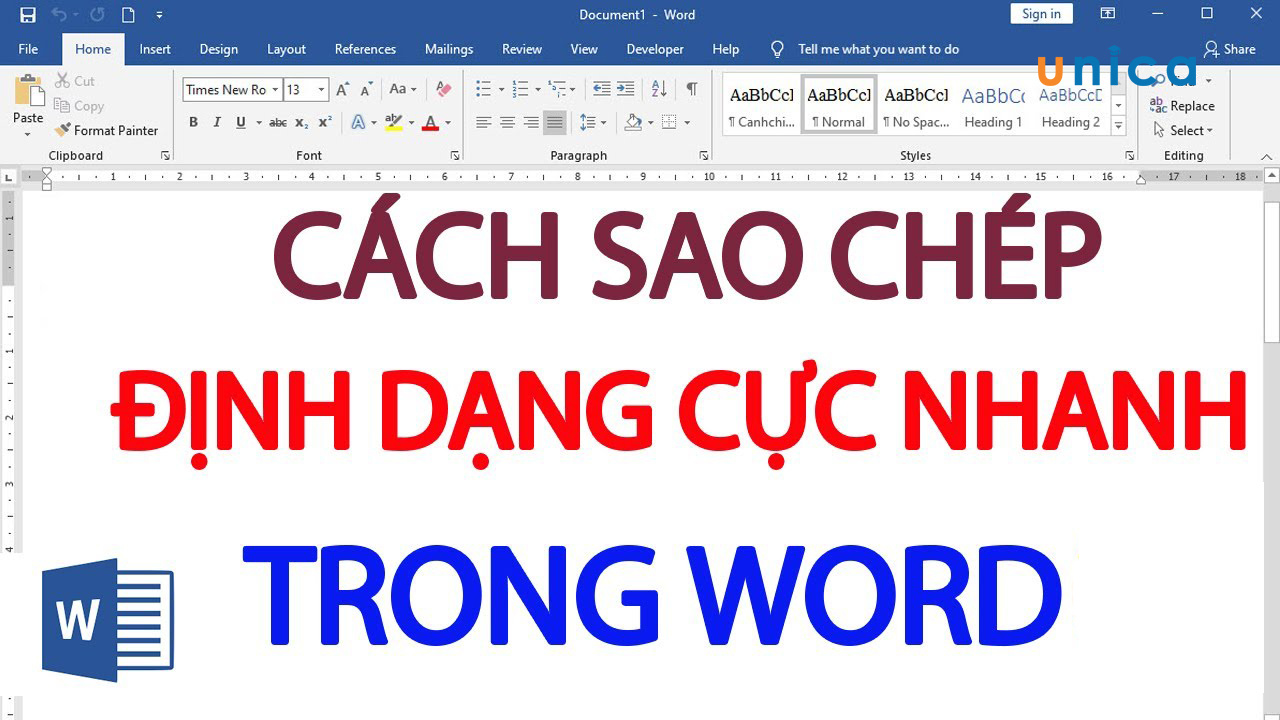Viewport: 1280px width, 720px height.
Task: Click the Clear All Formatting icon
Action: (444, 89)
